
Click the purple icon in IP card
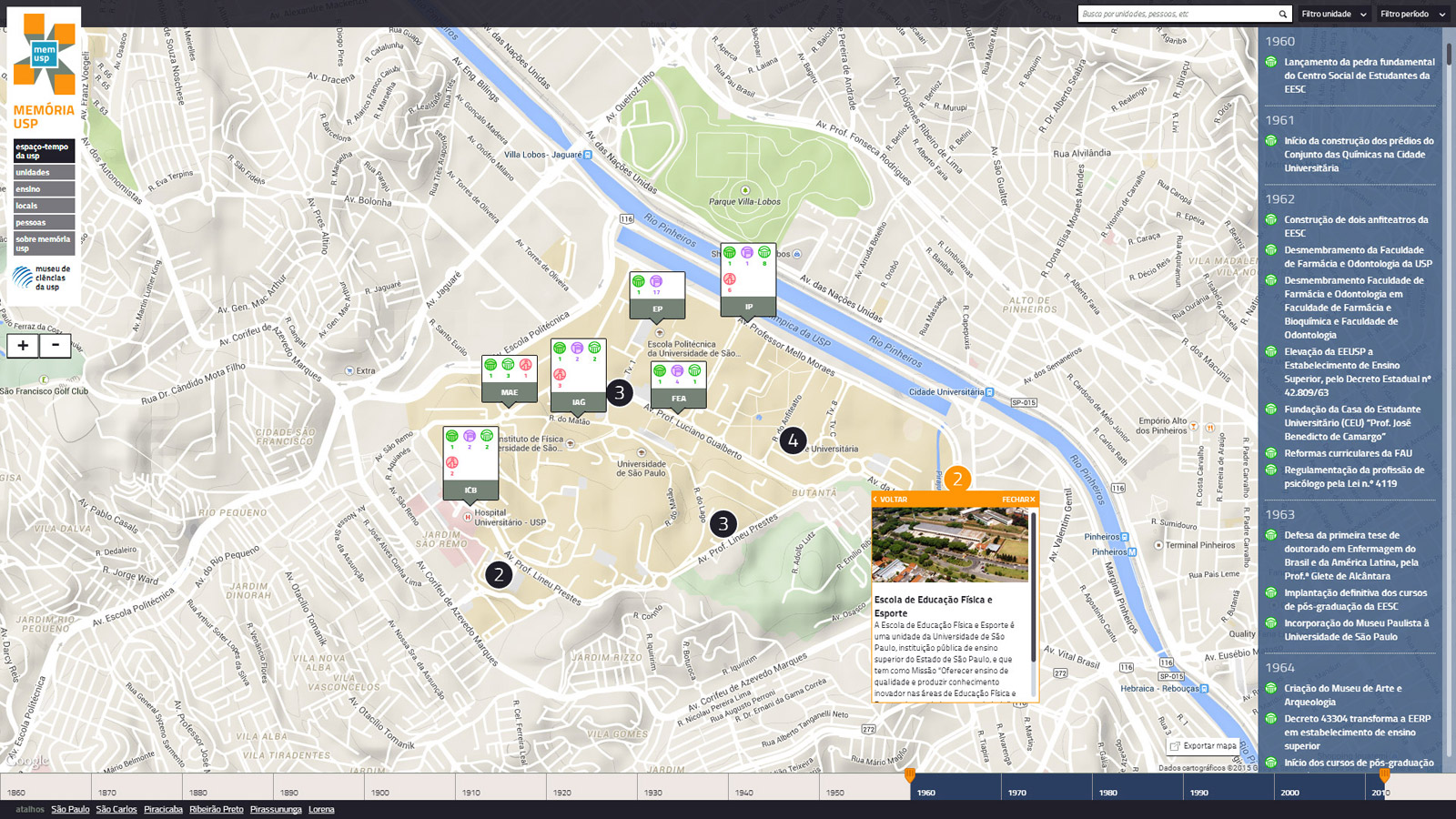[x=747, y=252]
